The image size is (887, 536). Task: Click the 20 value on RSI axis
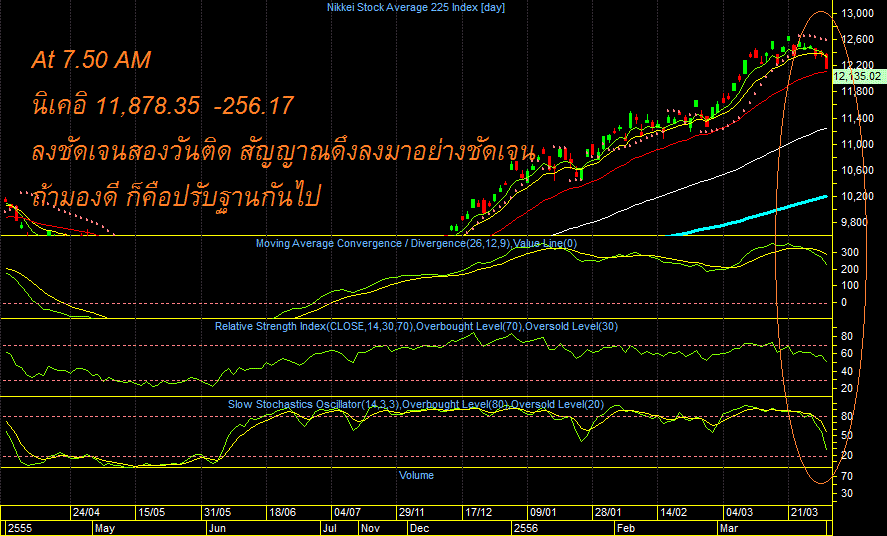[847, 388]
